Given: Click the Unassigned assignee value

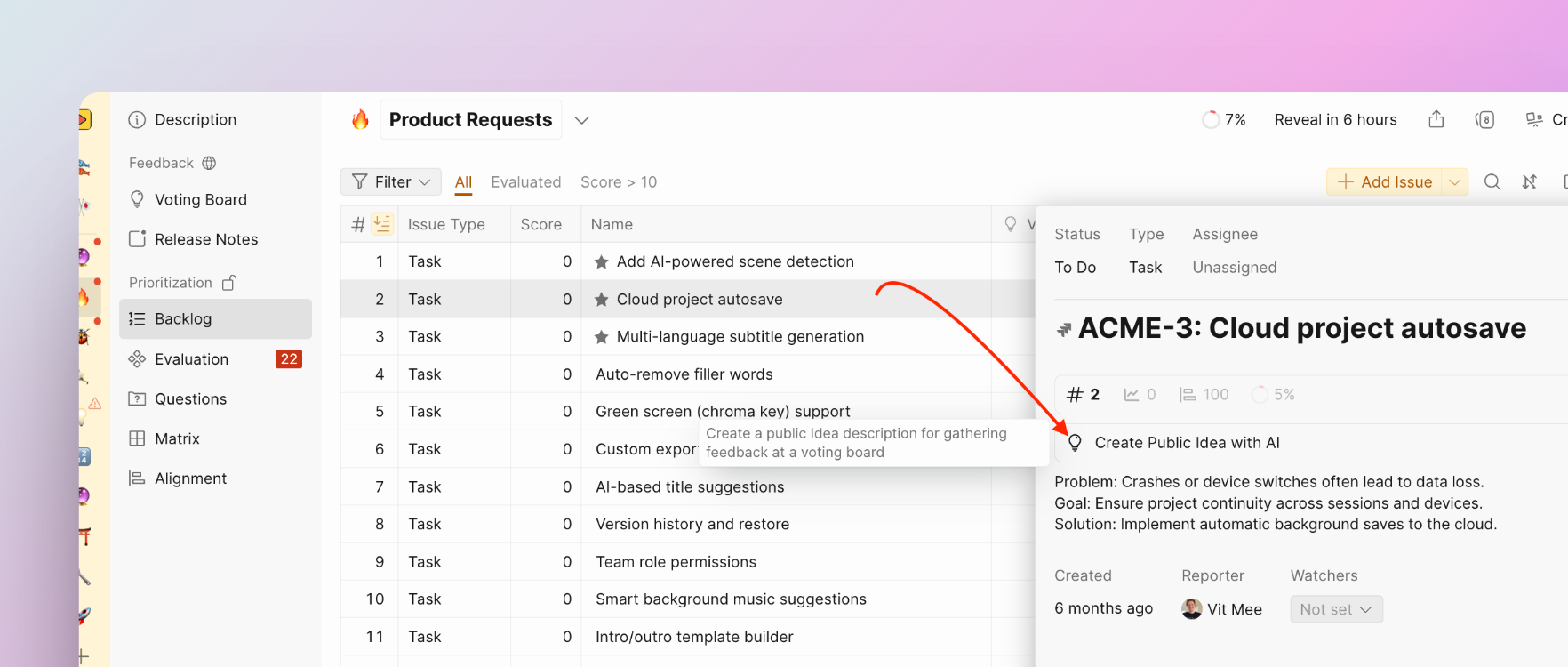Looking at the screenshot, I should 1234,268.
